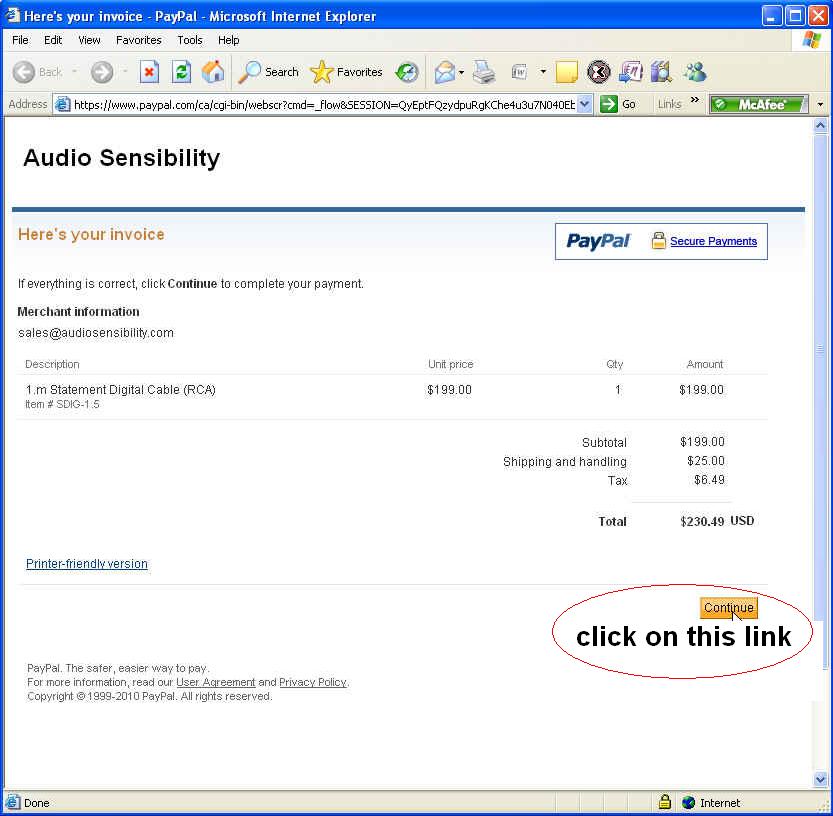Expand the address bar dropdown
Viewport: 833px width, 816px height.
tap(585, 104)
